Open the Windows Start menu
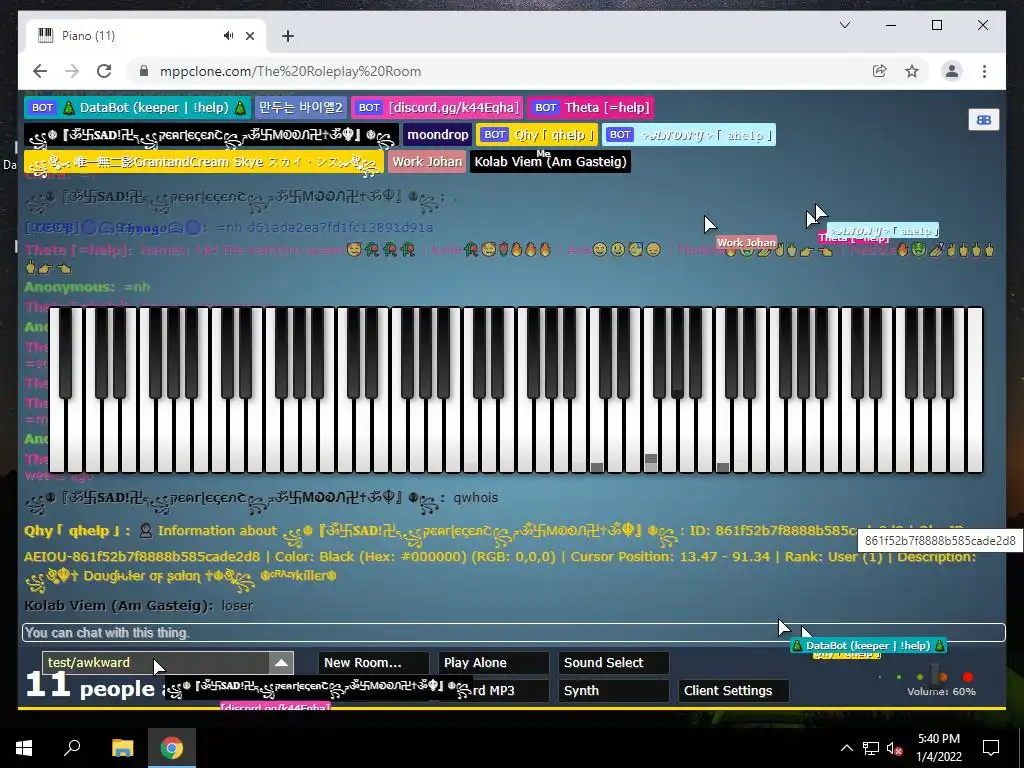Viewport: 1024px width, 768px height. pos(24,748)
